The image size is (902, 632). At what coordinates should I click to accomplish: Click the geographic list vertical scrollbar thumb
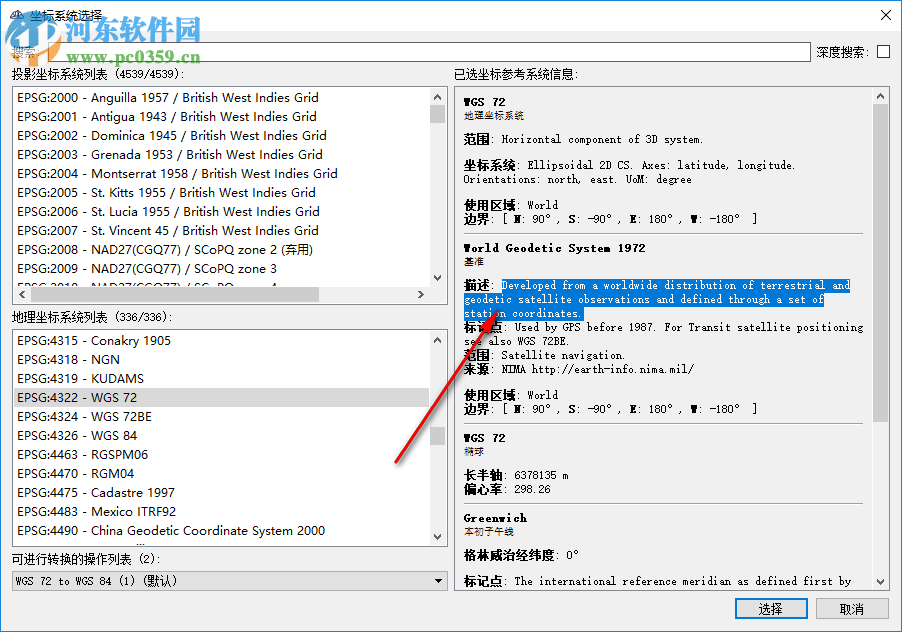point(437,436)
